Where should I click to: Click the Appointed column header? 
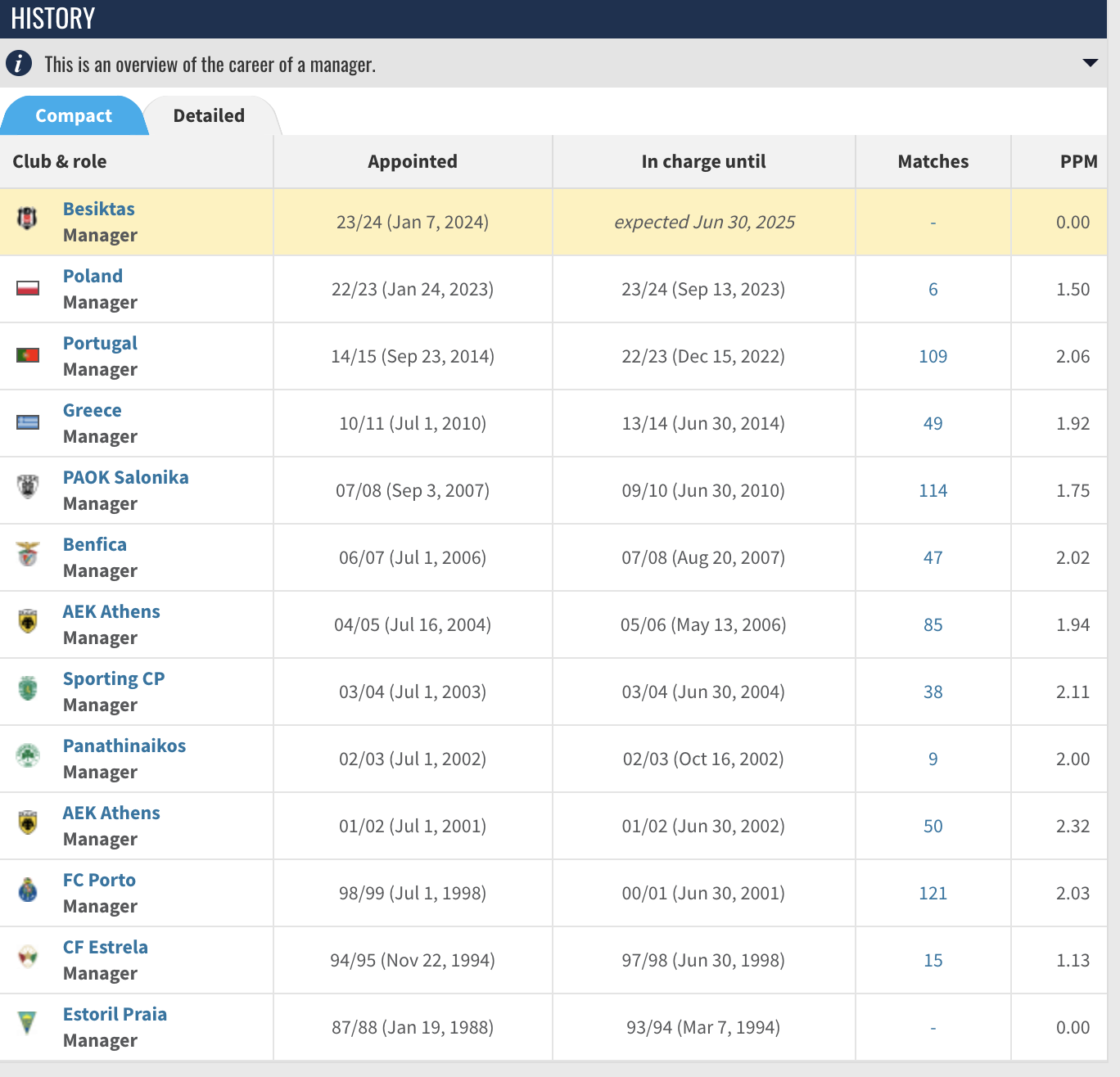(x=413, y=161)
